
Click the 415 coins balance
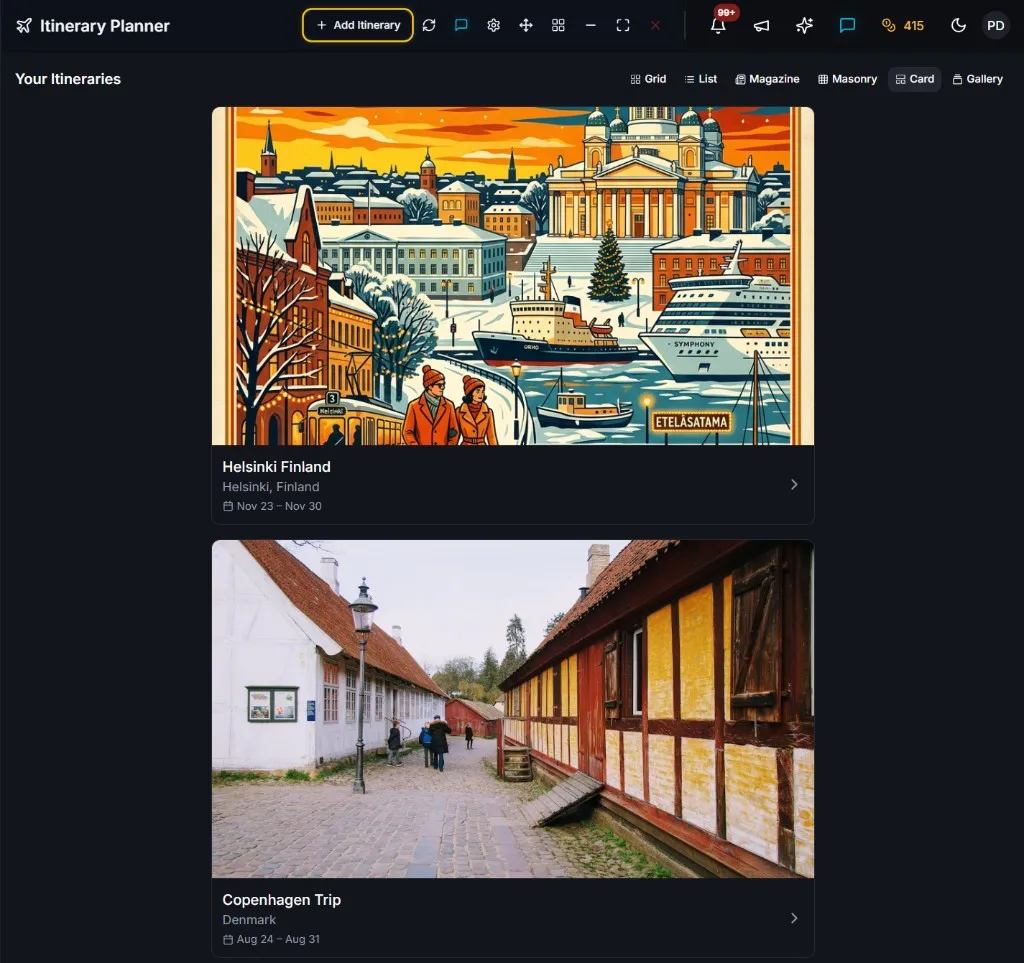pyautogui.click(x=903, y=25)
